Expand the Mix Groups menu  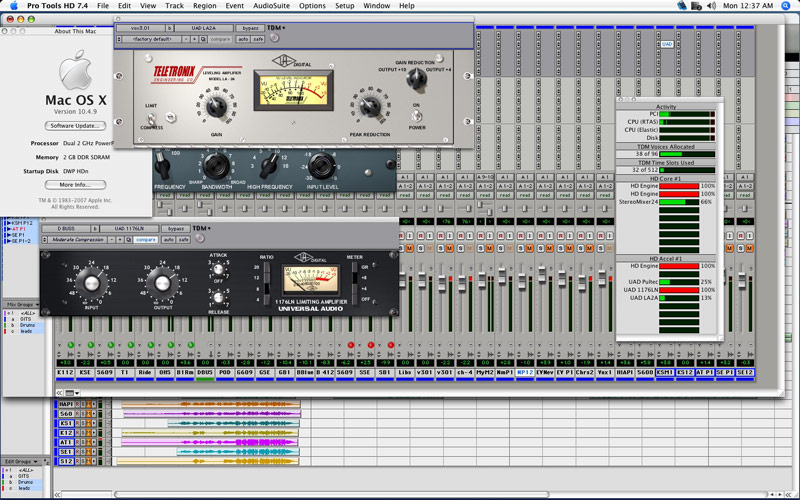tap(23, 304)
